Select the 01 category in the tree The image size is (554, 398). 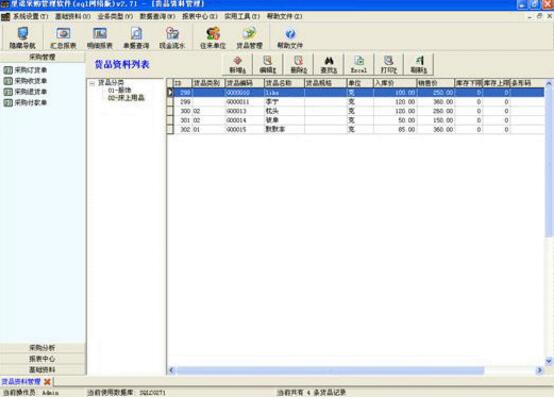119,90
